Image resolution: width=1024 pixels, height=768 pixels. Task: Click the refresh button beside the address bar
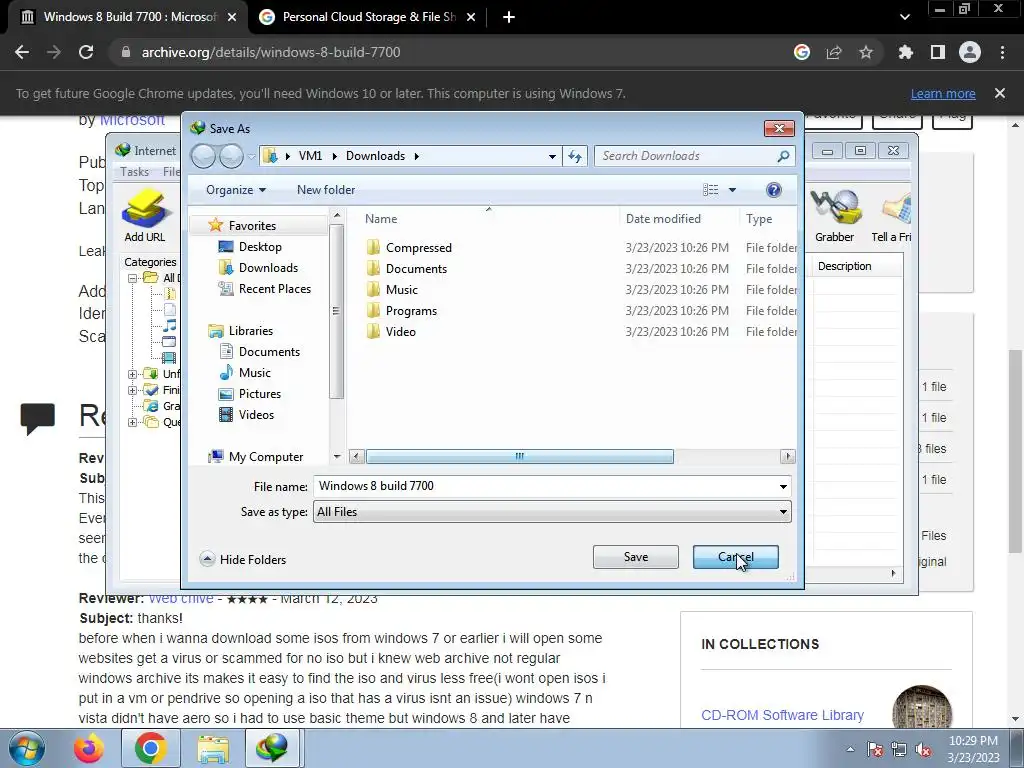point(575,156)
